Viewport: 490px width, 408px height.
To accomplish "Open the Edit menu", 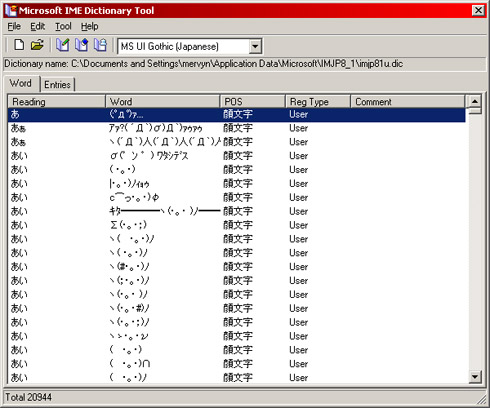I will (x=37, y=26).
